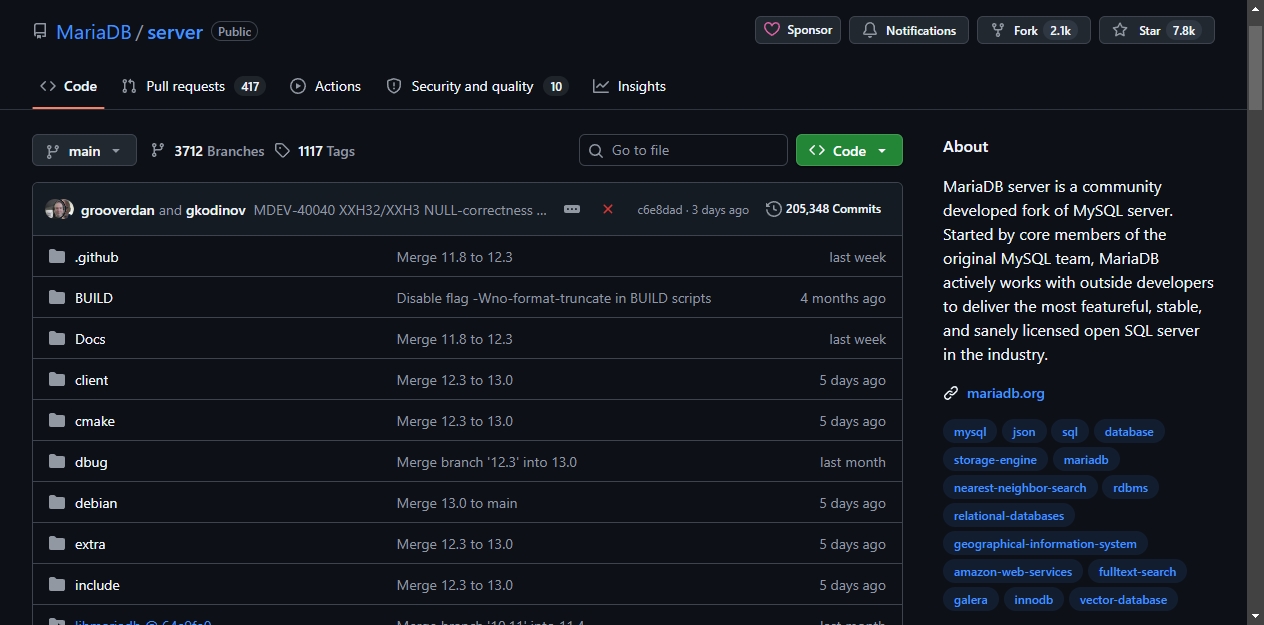The height and width of the screenshot is (625, 1264).
Task: Open the Insights tab
Action: click(629, 86)
